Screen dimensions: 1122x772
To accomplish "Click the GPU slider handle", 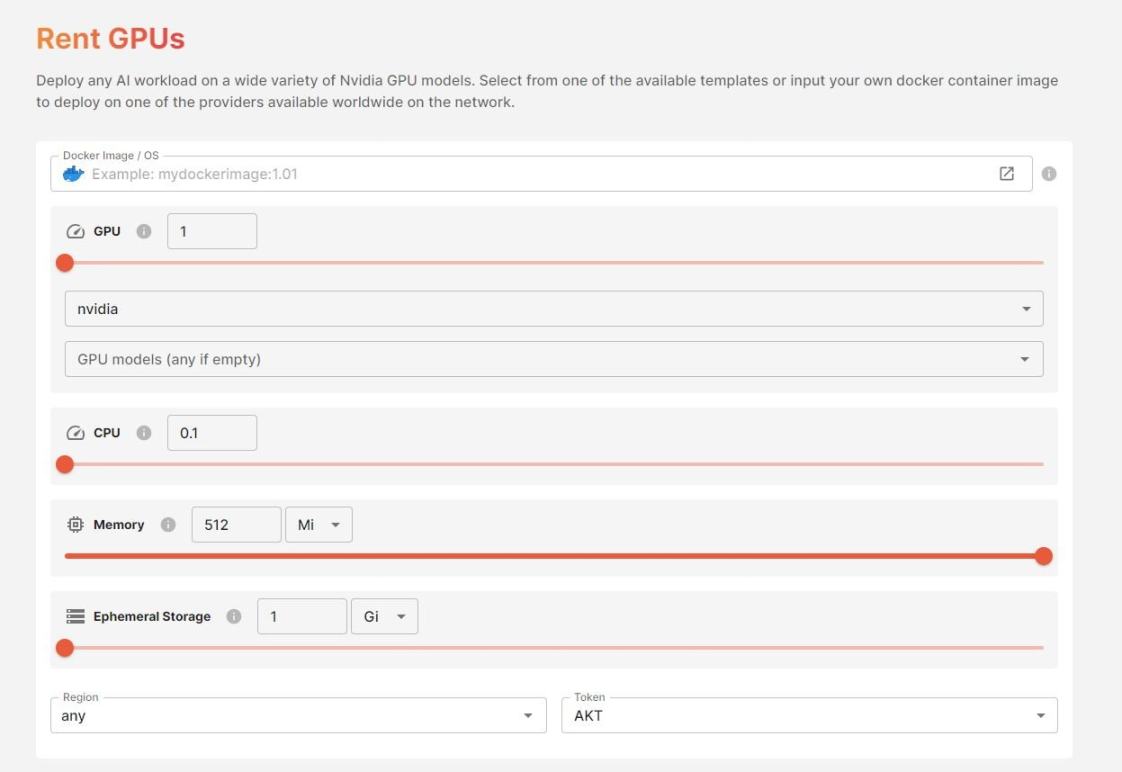I will (65, 263).
